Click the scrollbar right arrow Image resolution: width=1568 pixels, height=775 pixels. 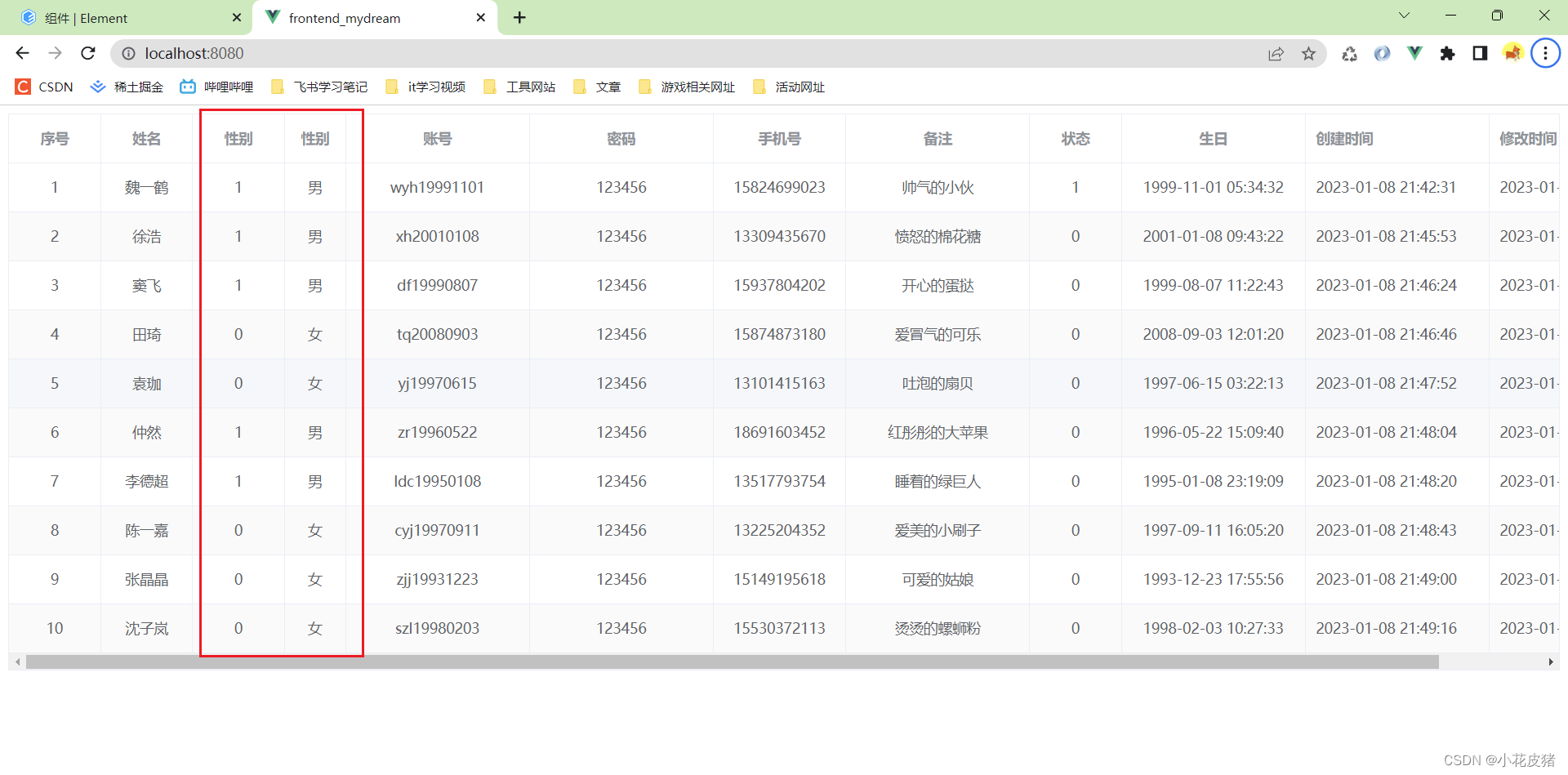(1551, 661)
